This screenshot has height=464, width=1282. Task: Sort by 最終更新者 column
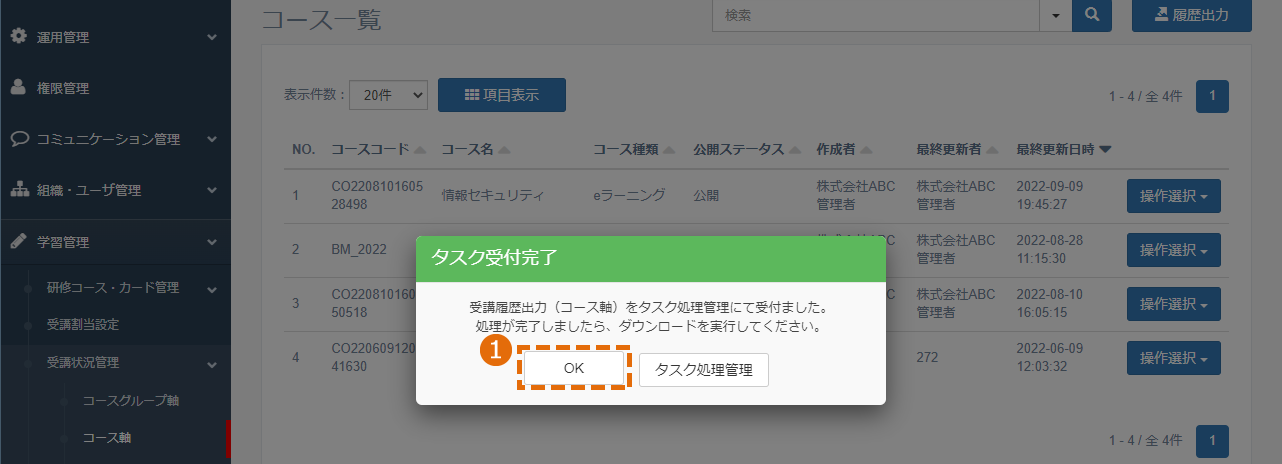(x=957, y=149)
